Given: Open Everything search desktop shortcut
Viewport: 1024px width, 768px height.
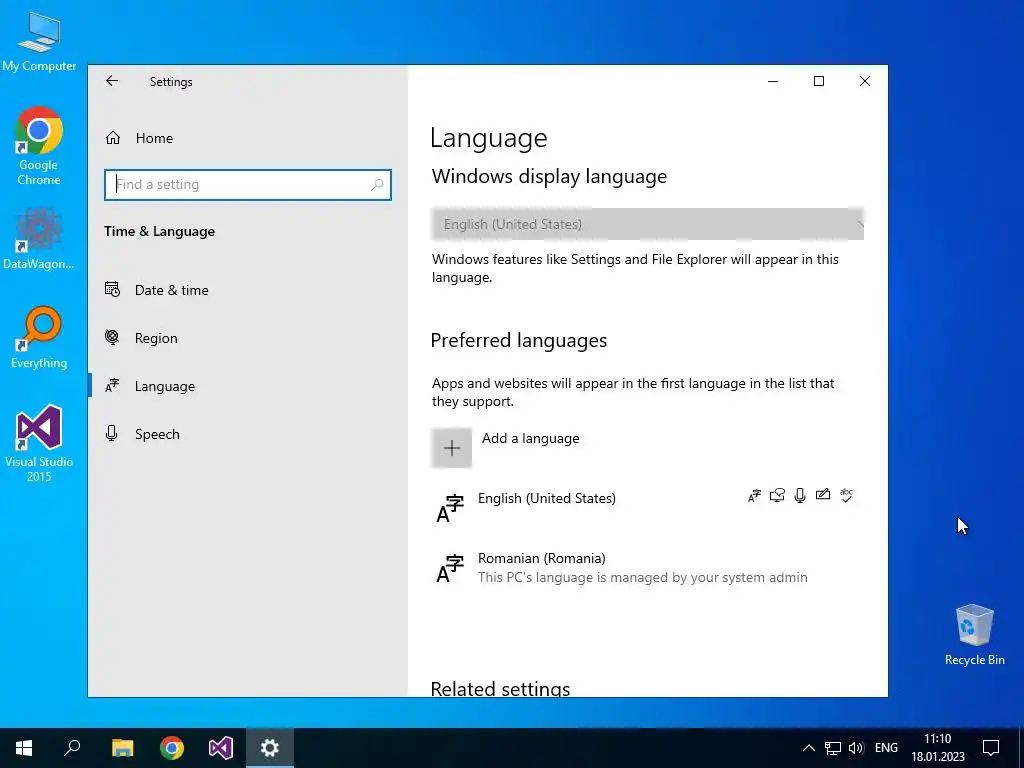Looking at the screenshot, I should pos(39,338).
